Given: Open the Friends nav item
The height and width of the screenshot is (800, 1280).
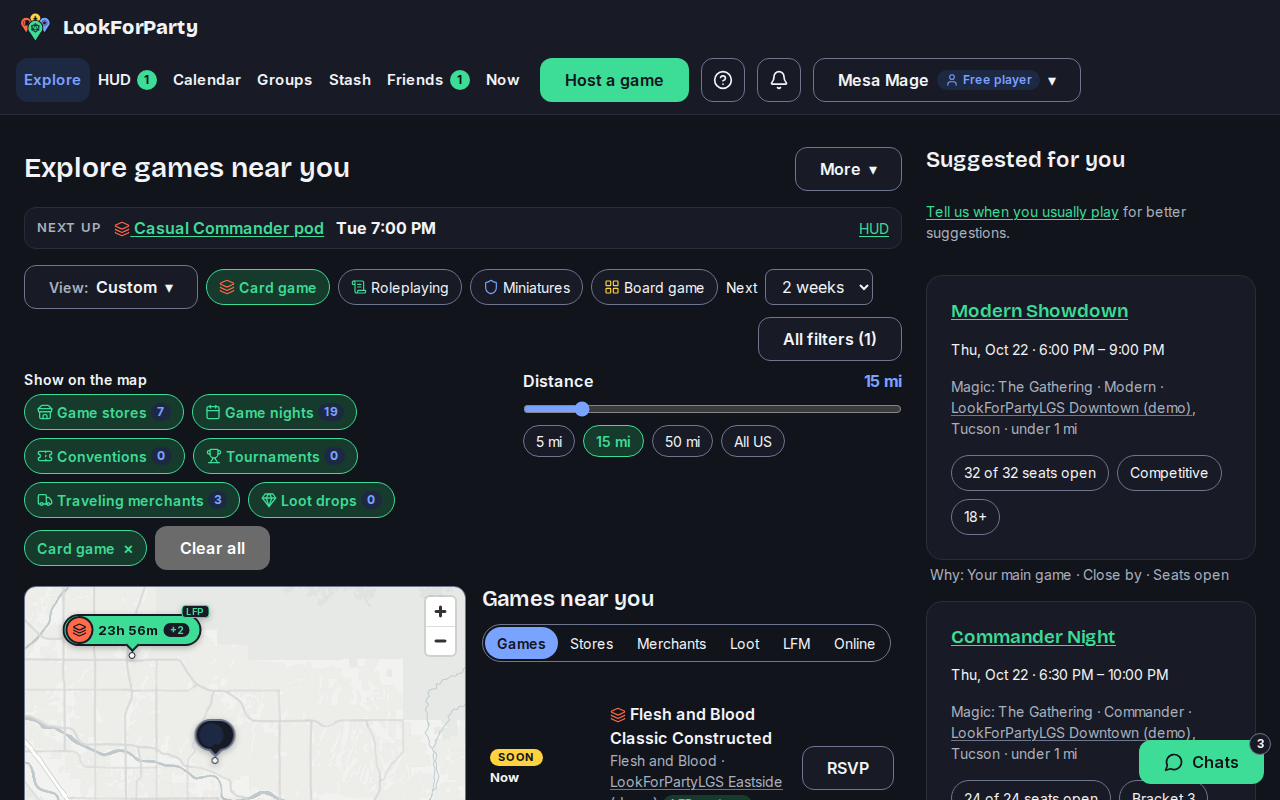Looking at the screenshot, I should click(x=428, y=80).
